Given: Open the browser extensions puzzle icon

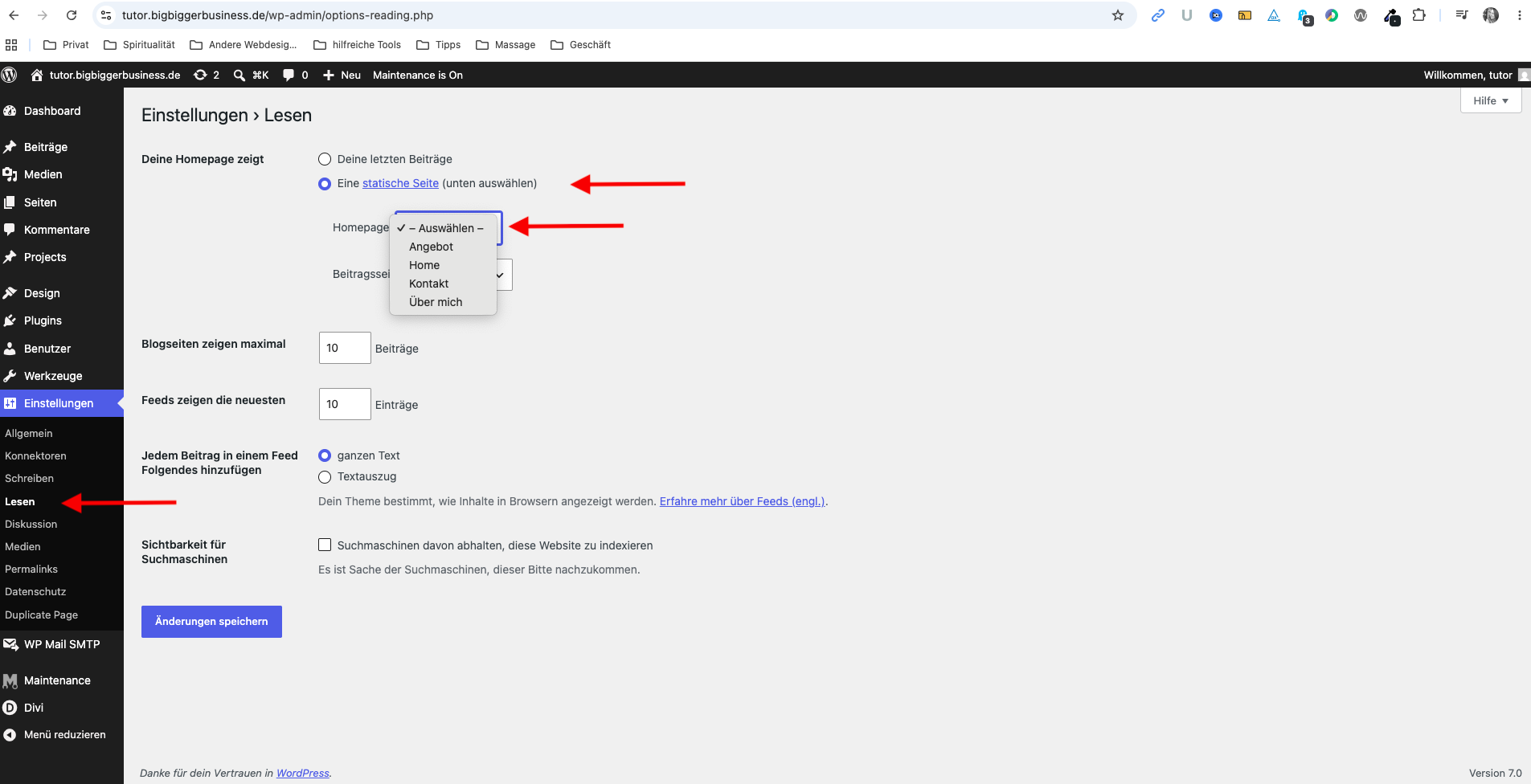Looking at the screenshot, I should 1419,15.
